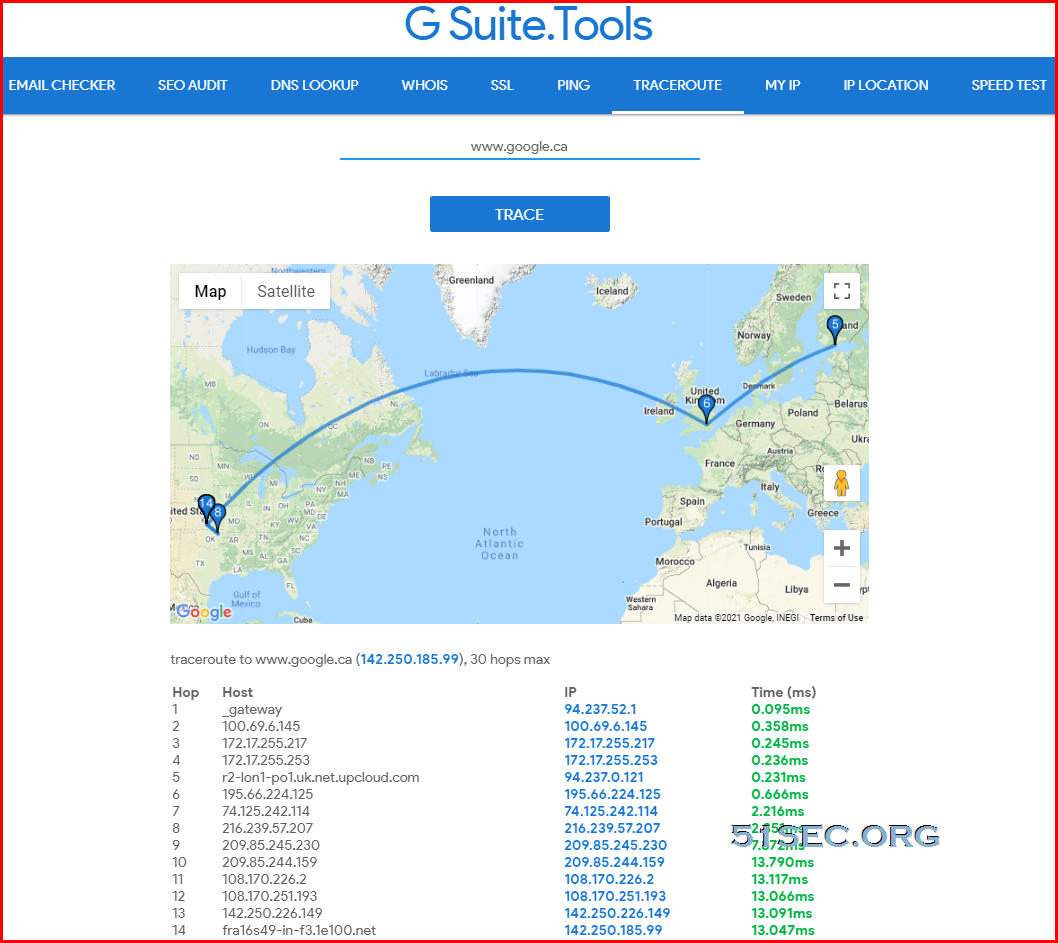This screenshot has height=943, width=1058.
Task: Zoom out on the map
Action: click(841, 584)
